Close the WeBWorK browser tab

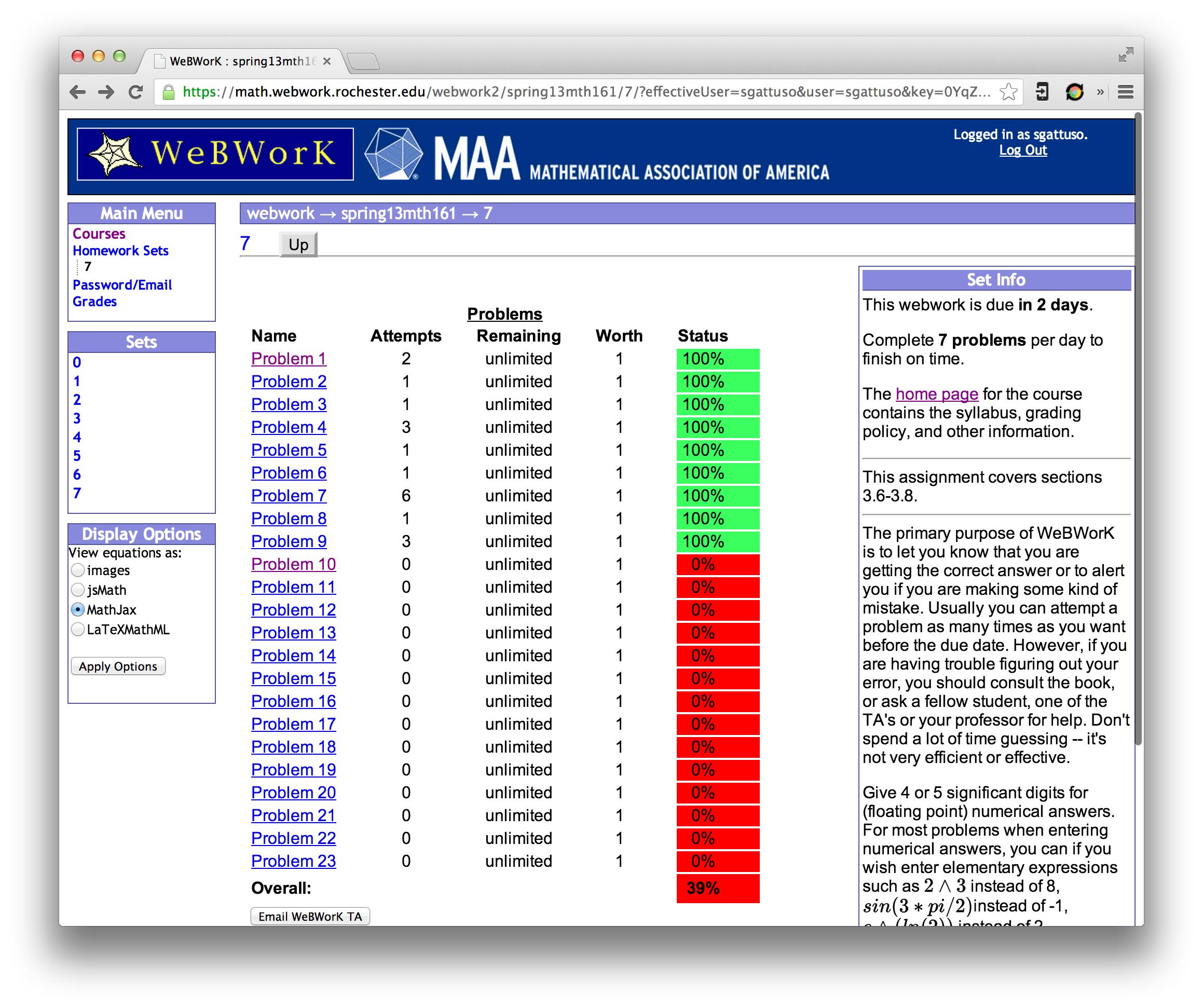[326, 61]
